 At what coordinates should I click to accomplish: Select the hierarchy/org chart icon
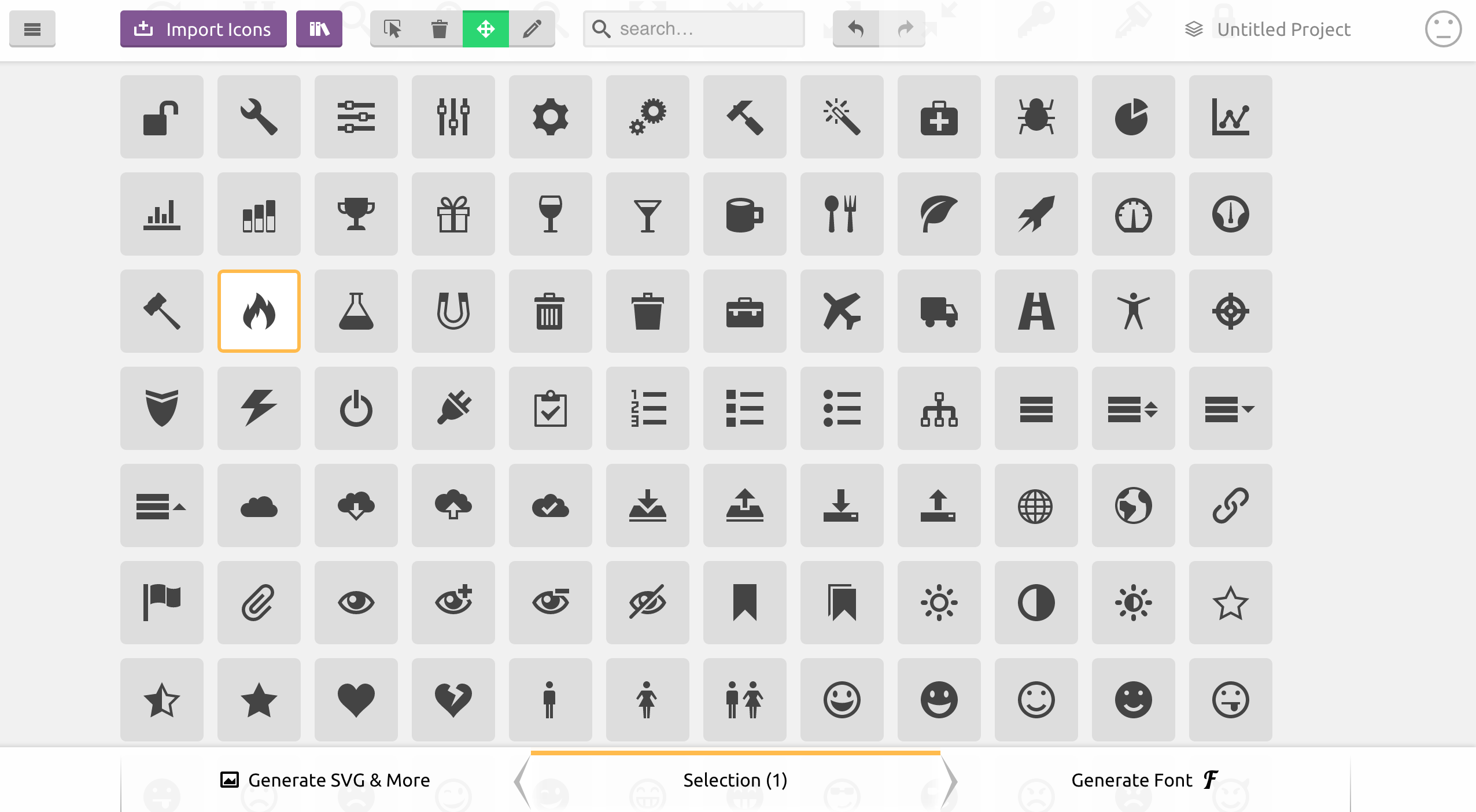938,408
